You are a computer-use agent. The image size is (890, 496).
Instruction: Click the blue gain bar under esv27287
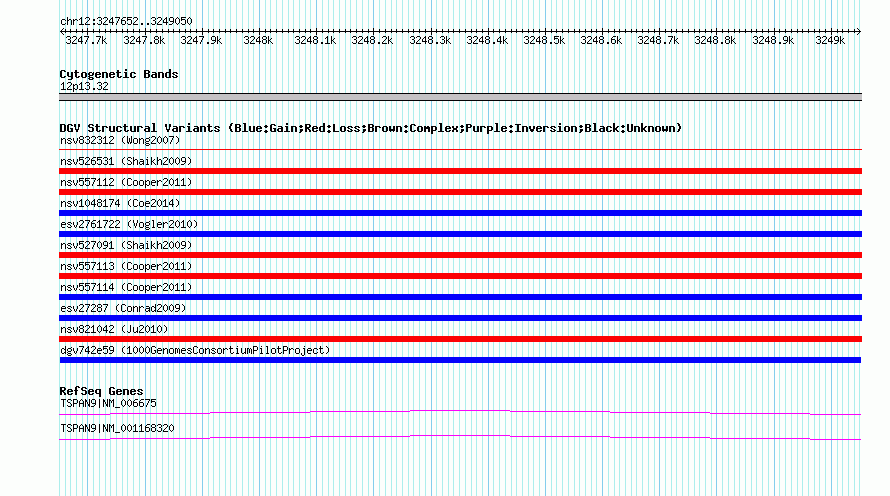point(460,318)
